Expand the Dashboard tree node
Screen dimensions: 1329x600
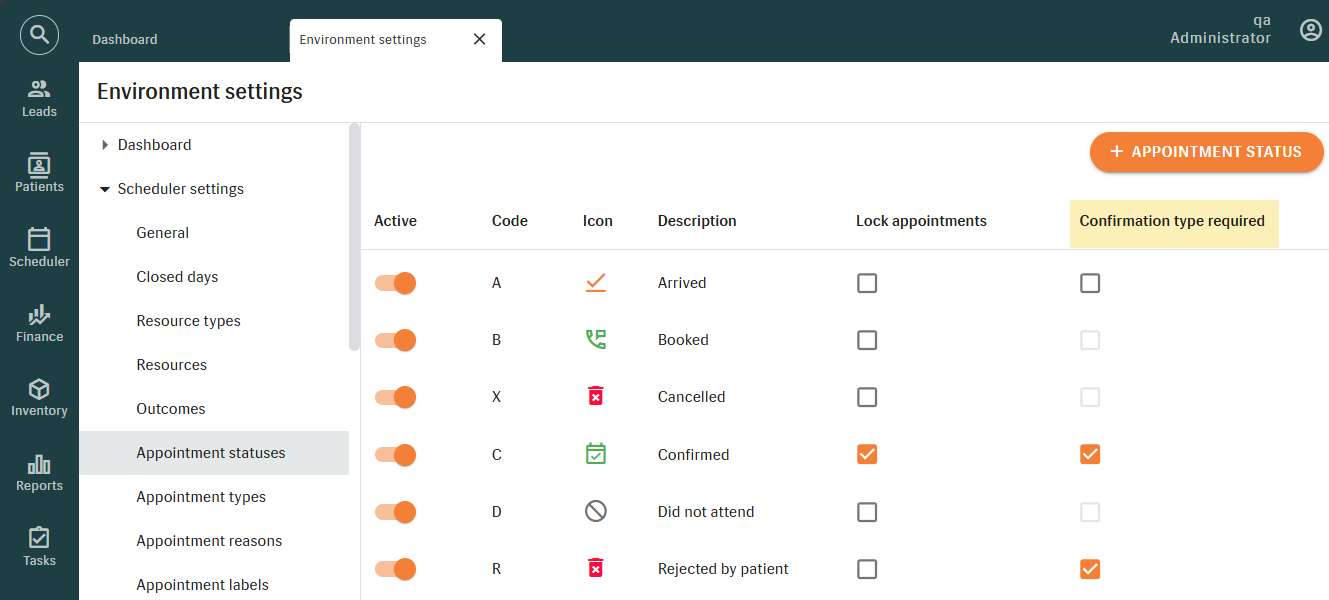pos(105,145)
